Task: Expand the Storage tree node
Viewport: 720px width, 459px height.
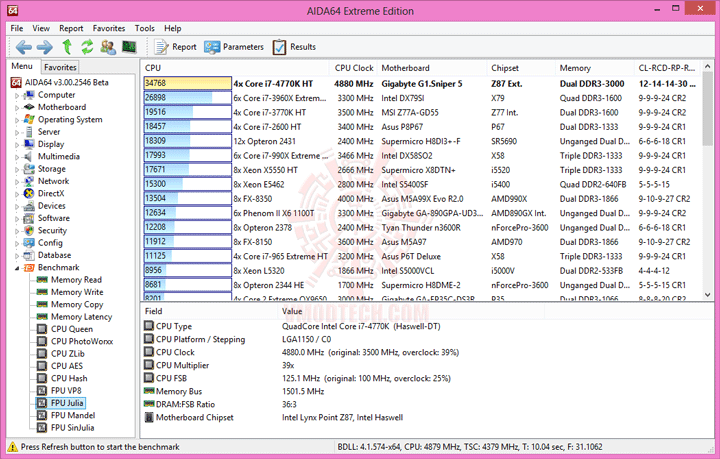Action: pos(17,170)
